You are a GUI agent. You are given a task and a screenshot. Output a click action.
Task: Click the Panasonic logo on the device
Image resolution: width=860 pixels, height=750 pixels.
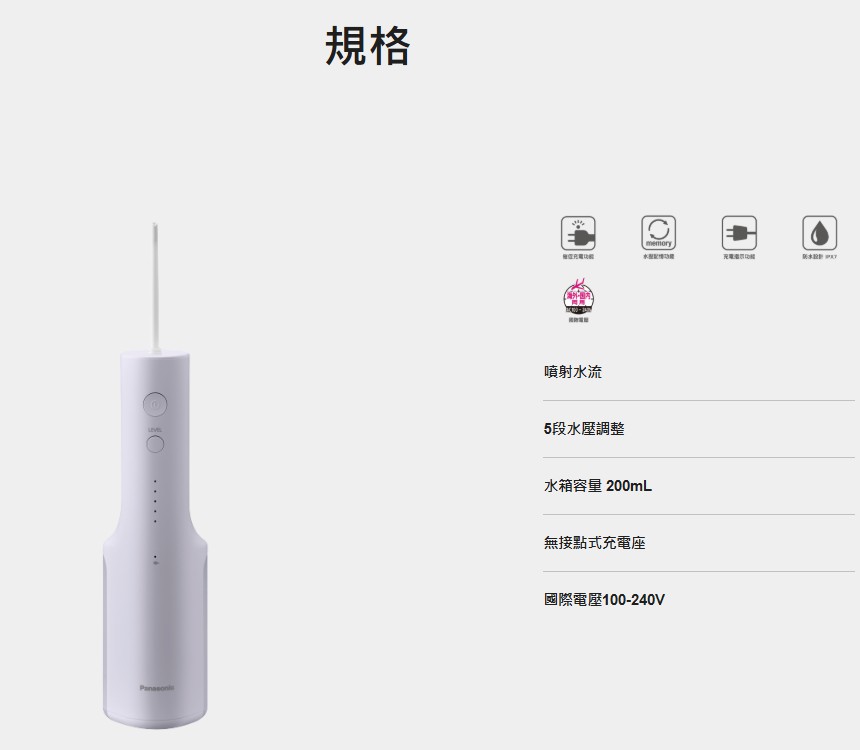(x=156, y=688)
